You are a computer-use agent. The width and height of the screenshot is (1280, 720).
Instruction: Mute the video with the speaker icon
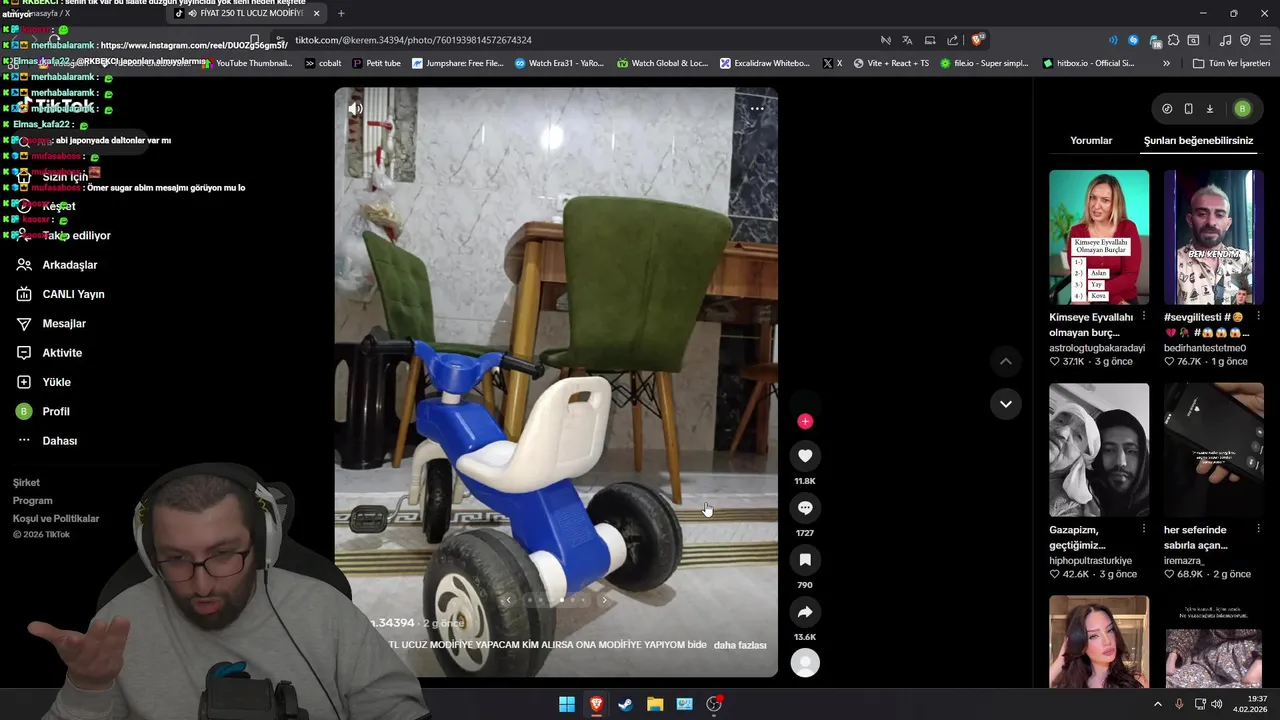point(355,108)
